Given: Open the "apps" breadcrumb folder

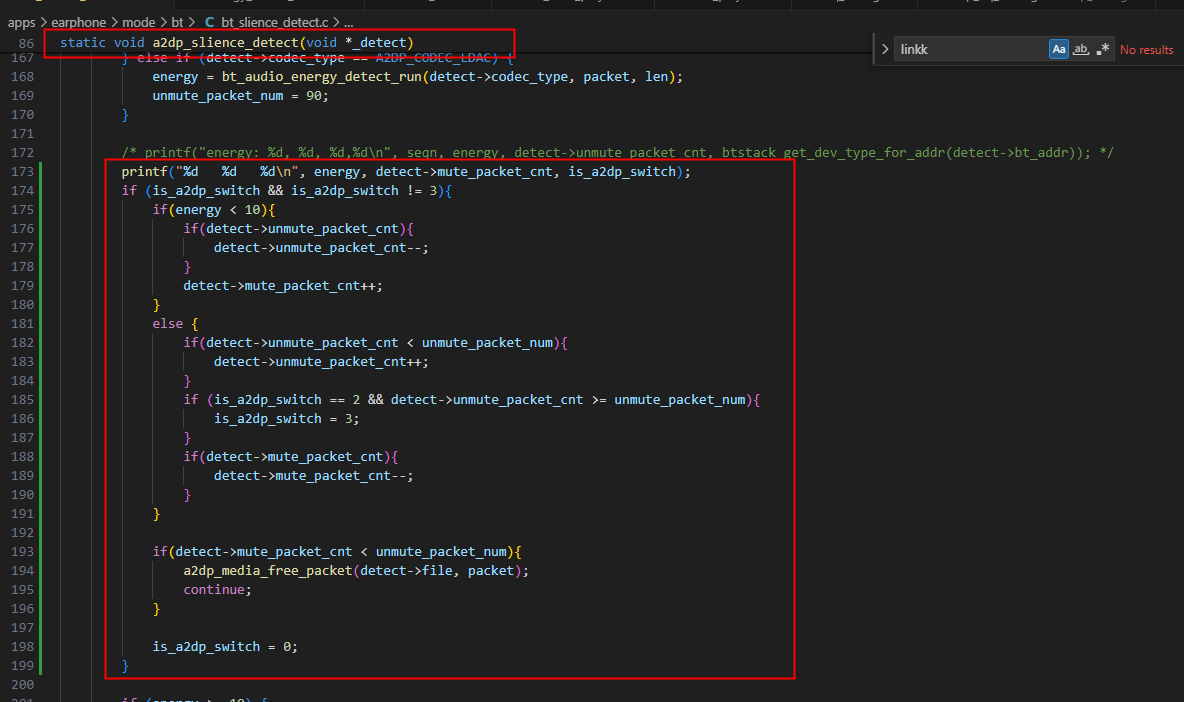Looking at the screenshot, I should [22, 23].
